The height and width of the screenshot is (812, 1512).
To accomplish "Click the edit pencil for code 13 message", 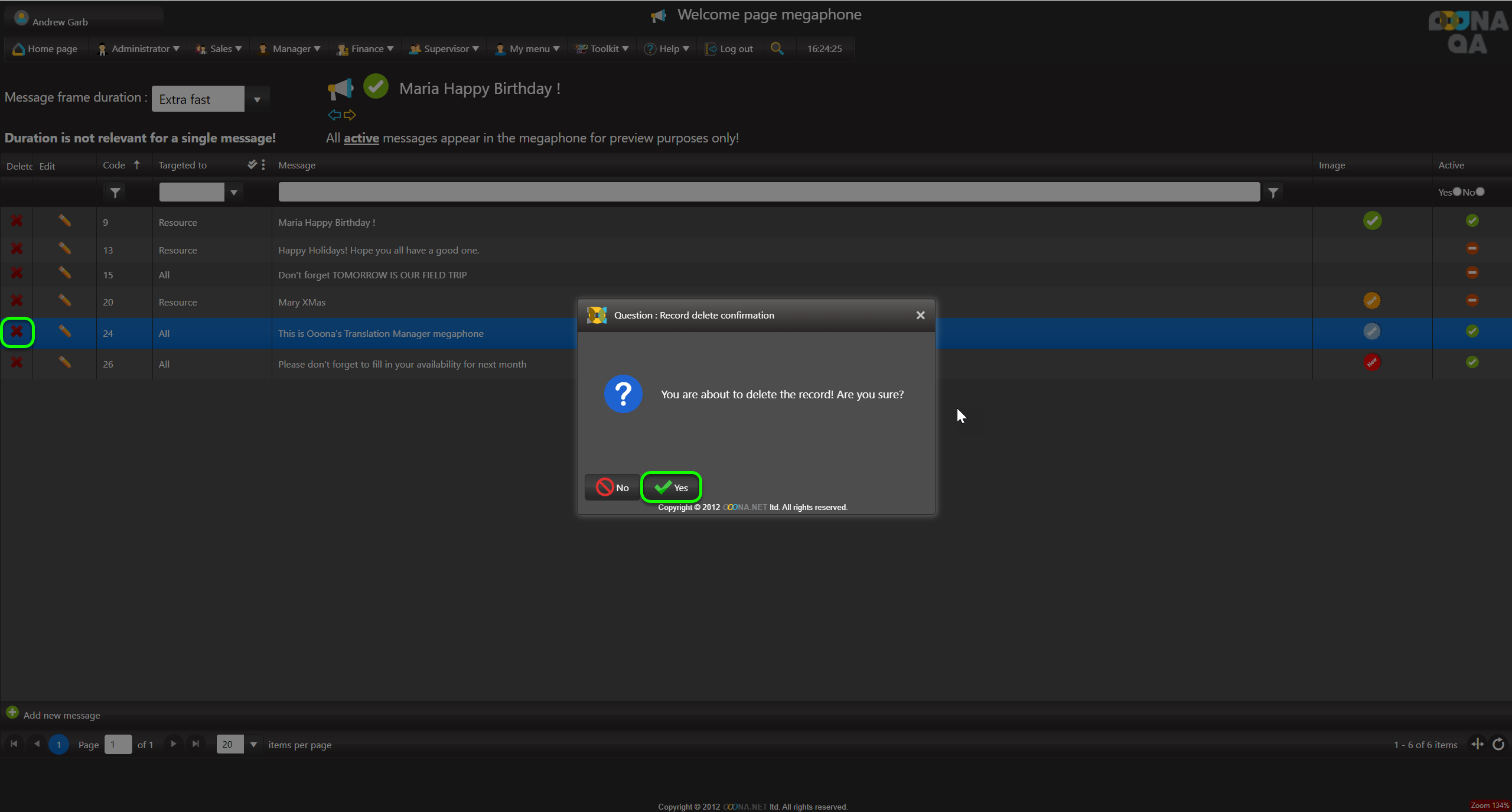I will click(64, 249).
